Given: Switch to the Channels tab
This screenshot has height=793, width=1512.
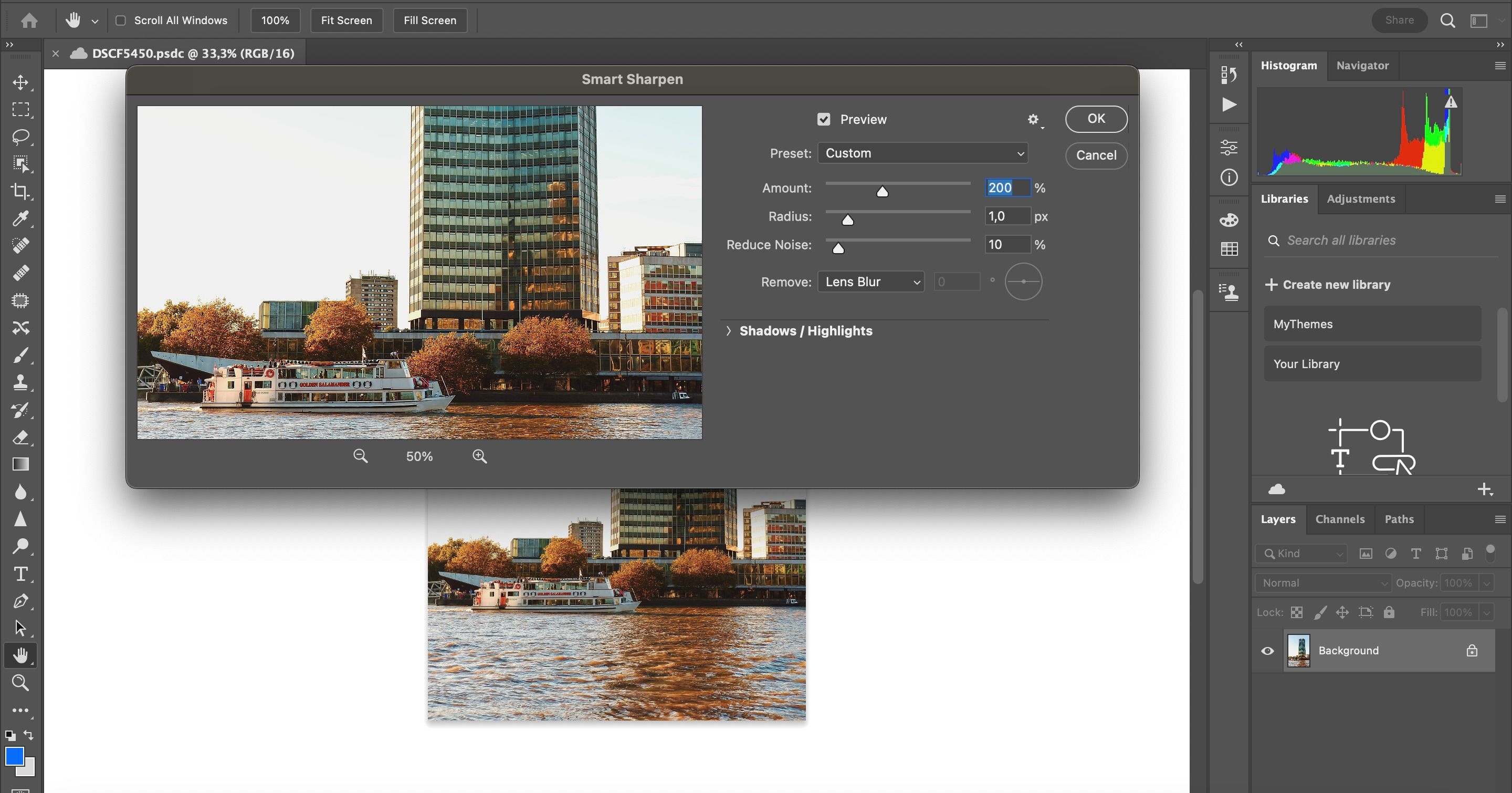Looking at the screenshot, I should click(x=1339, y=519).
